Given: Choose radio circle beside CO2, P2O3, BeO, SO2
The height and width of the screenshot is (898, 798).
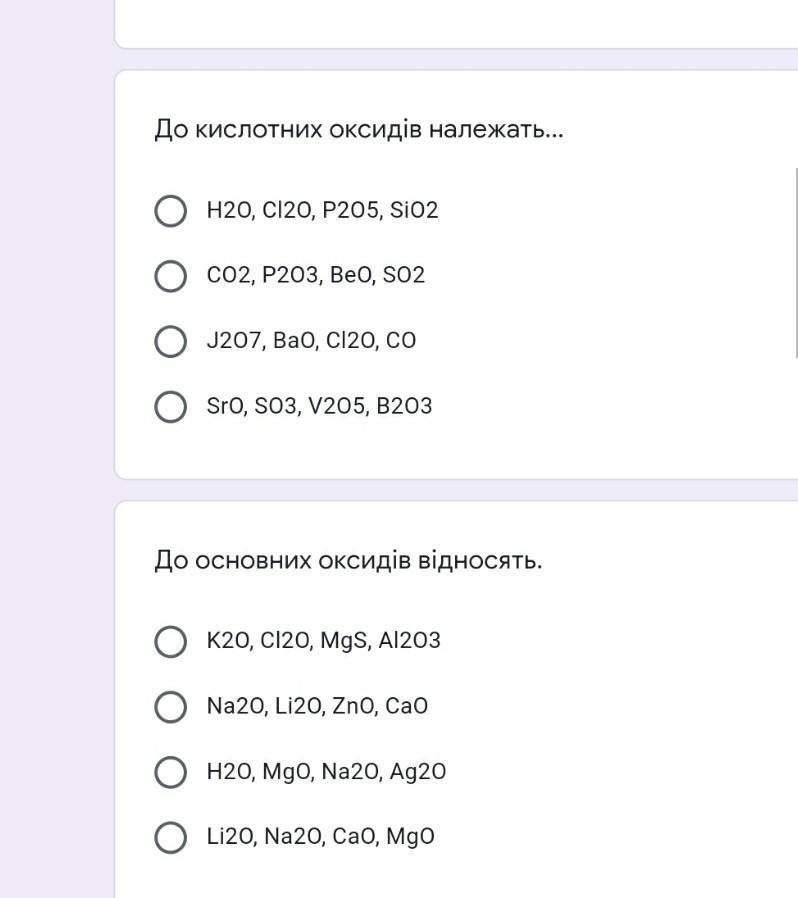Looking at the screenshot, I should 171,276.
